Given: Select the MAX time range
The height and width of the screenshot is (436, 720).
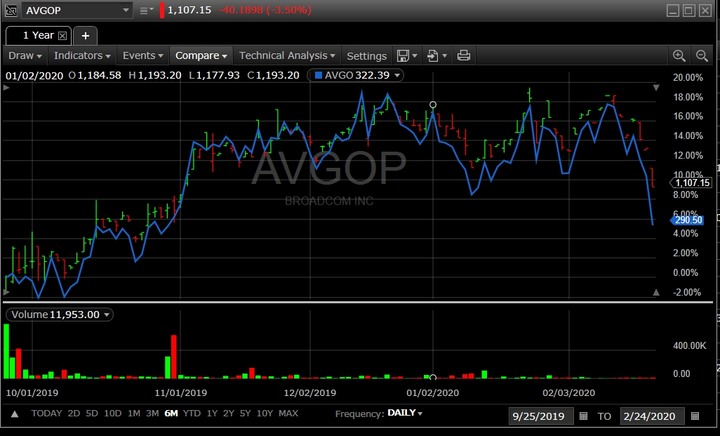Looking at the screenshot, I should (288, 414).
